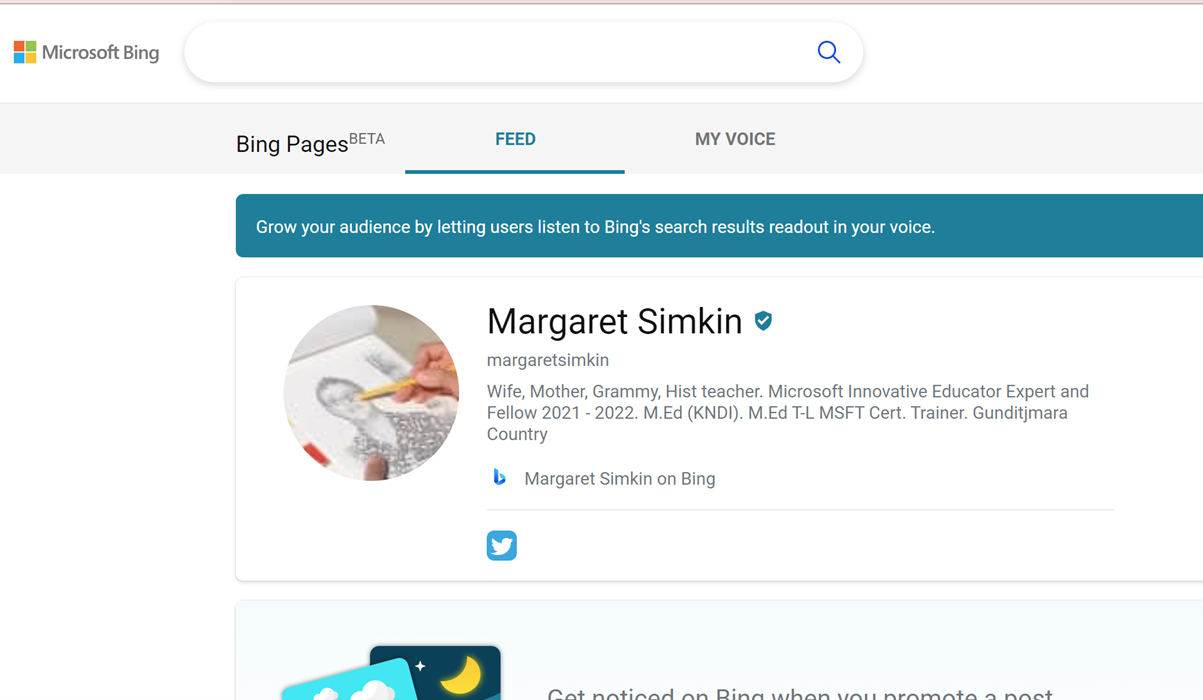Click the Bing Pages title
The width and height of the screenshot is (1203, 700).
[x=291, y=144]
